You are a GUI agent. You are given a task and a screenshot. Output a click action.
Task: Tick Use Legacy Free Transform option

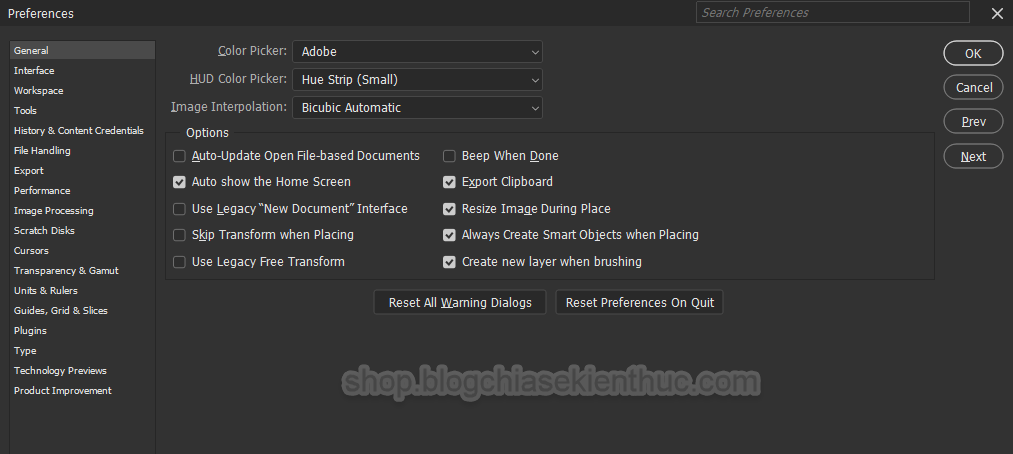pyautogui.click(x=179, y=262)
